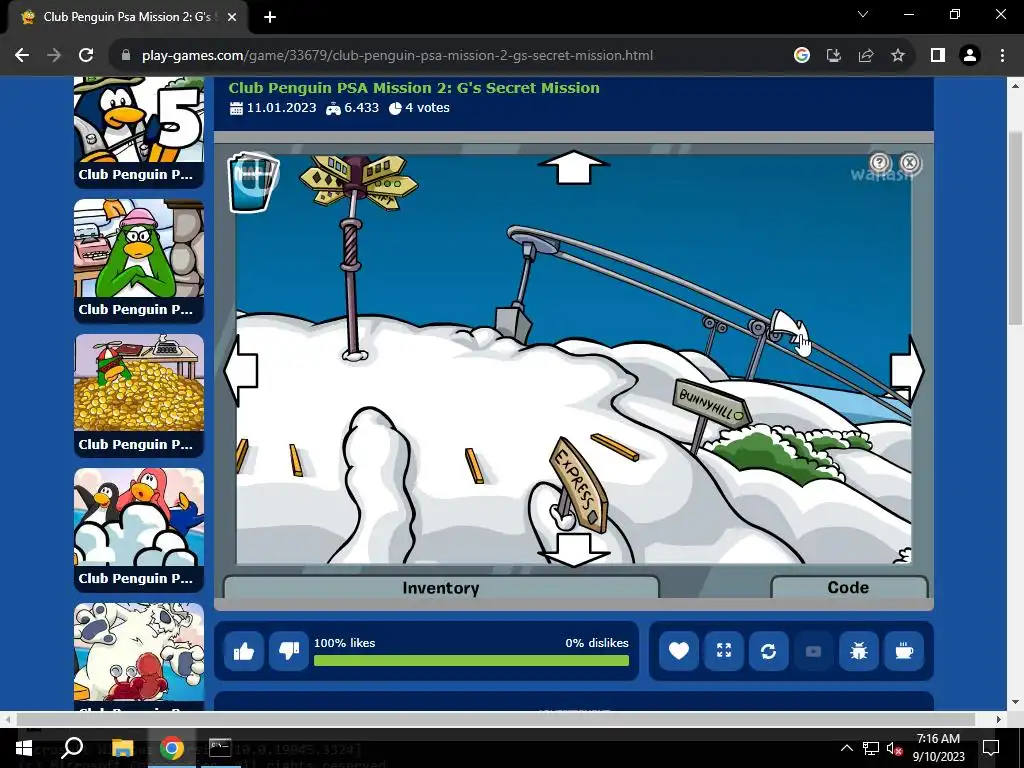
Task: Click the muted volume tray icon
Action: point(893,748)
